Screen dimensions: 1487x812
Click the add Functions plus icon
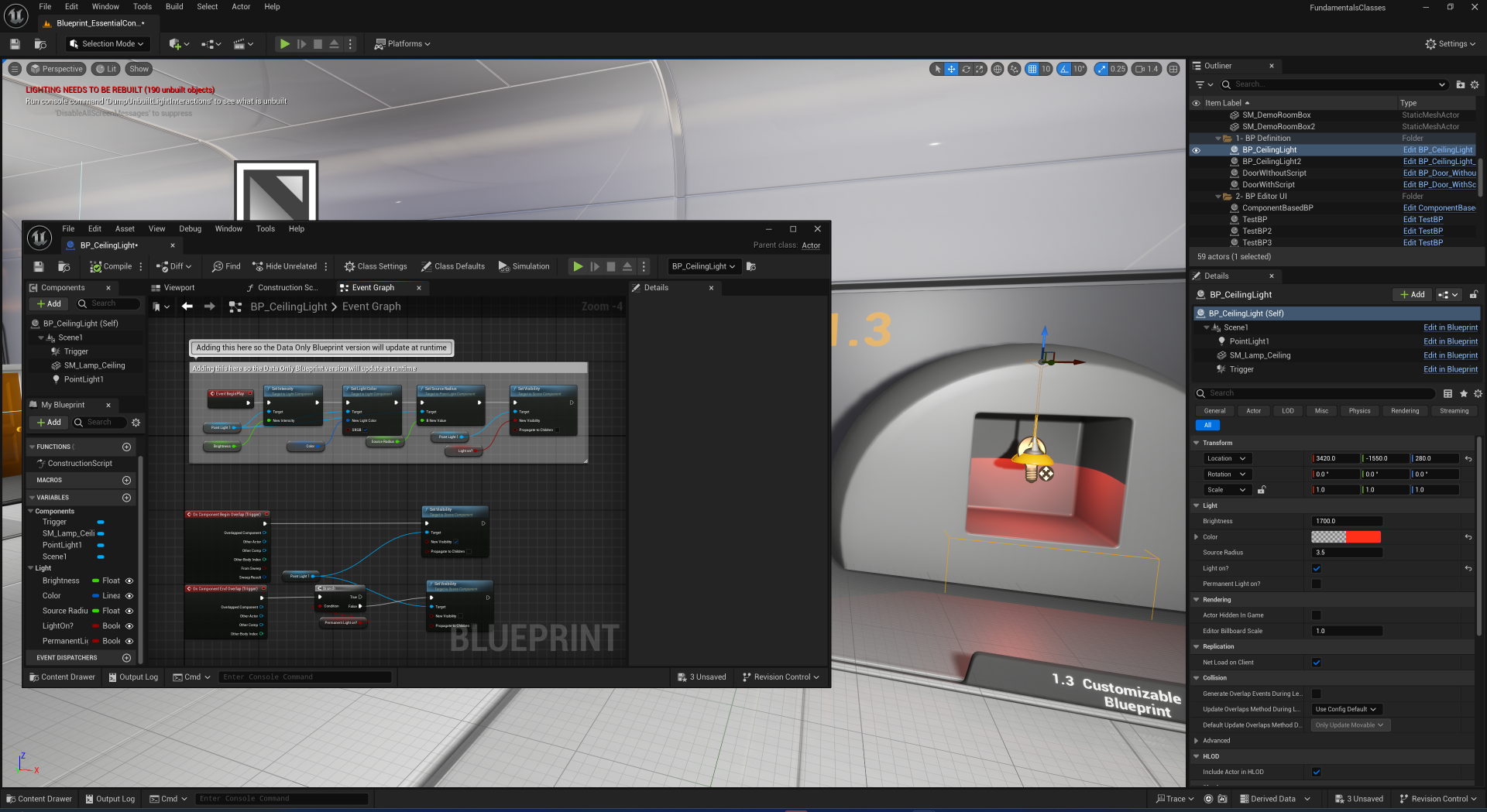coord(126,447)
